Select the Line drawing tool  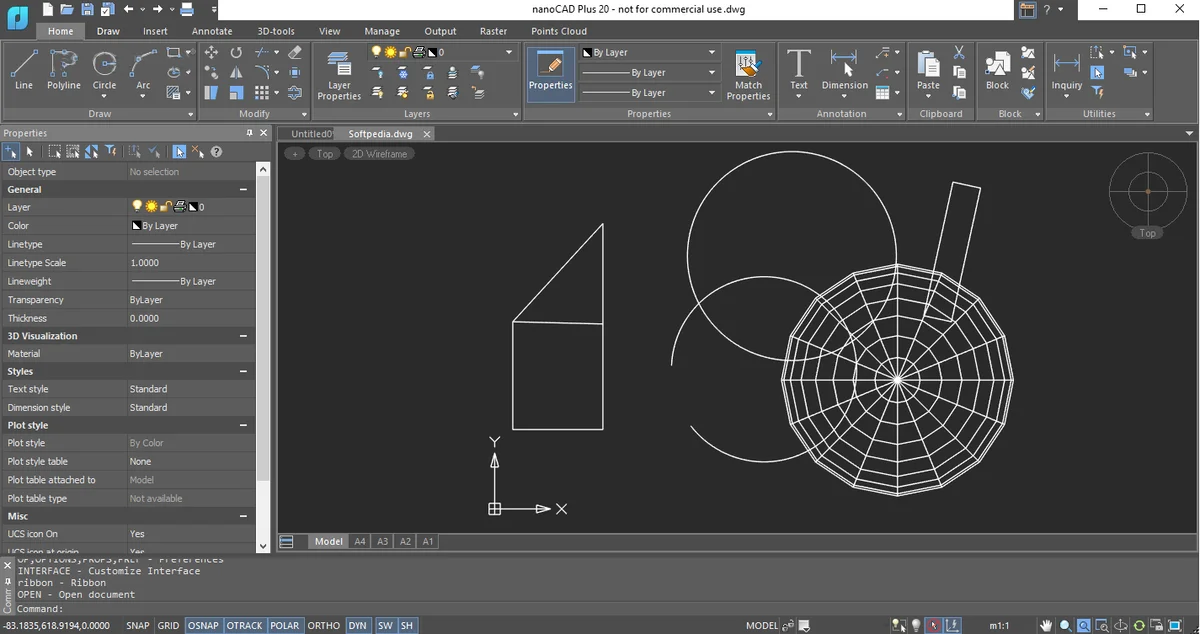[24, 69]
